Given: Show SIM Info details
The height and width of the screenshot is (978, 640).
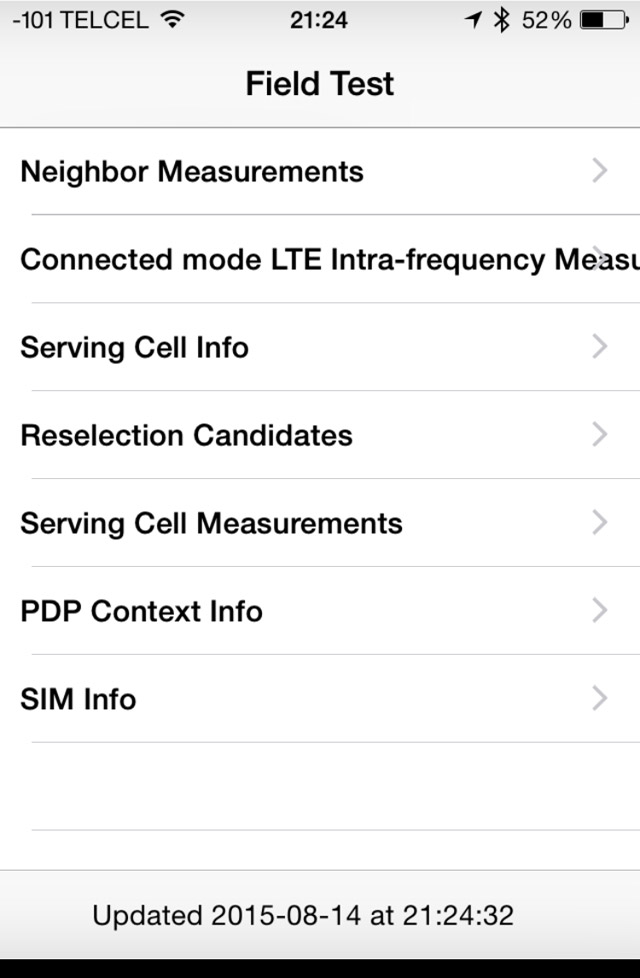Looking at the screenshot, I should (78, 700).
